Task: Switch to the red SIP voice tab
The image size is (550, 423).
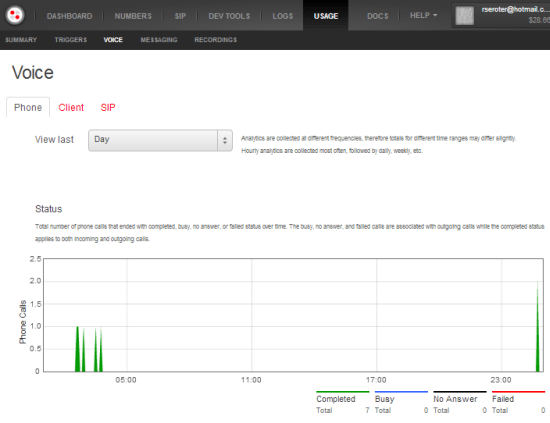Action: click(x=108, y=107)
